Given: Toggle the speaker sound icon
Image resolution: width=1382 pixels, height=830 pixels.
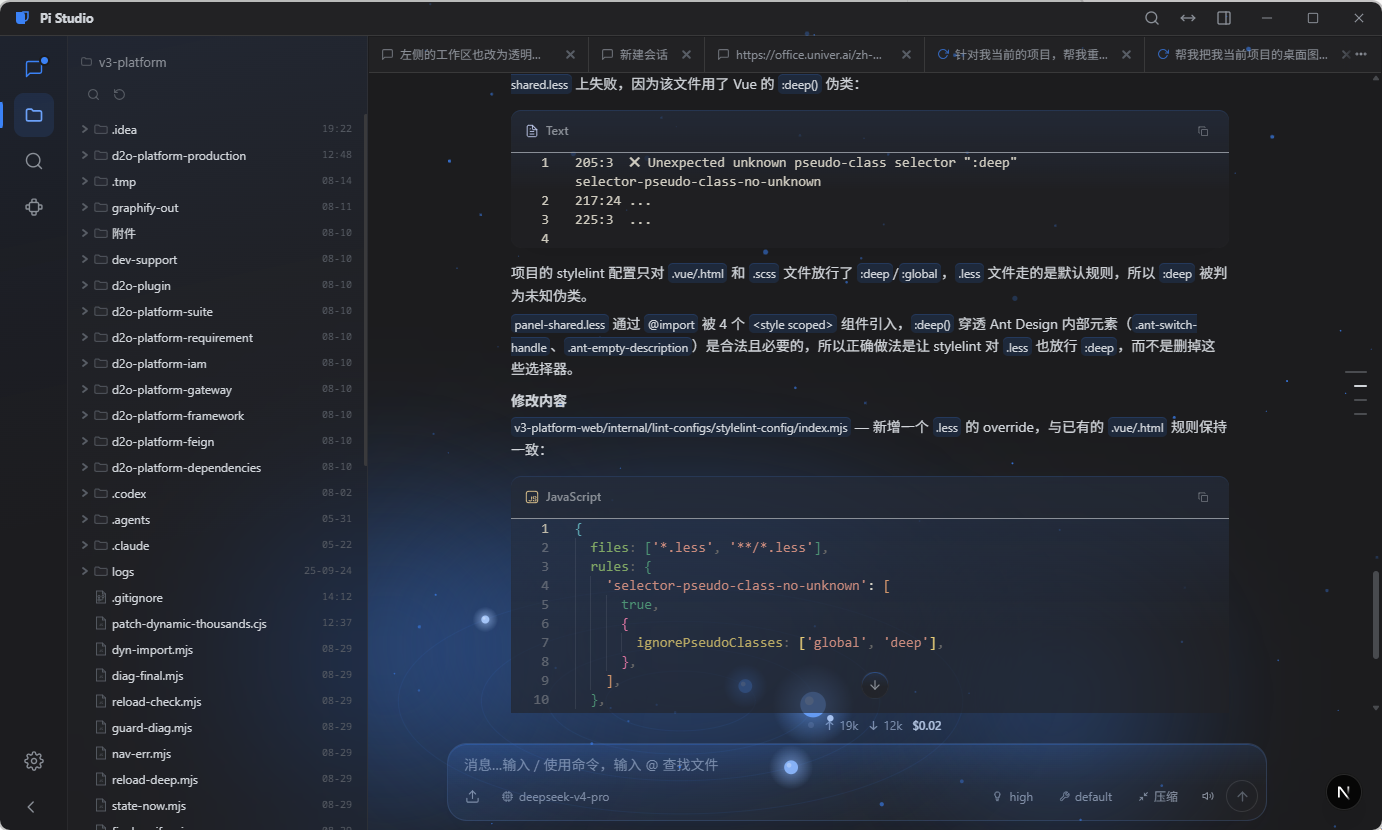Looking at the screenshot, I should (1207, 797).
